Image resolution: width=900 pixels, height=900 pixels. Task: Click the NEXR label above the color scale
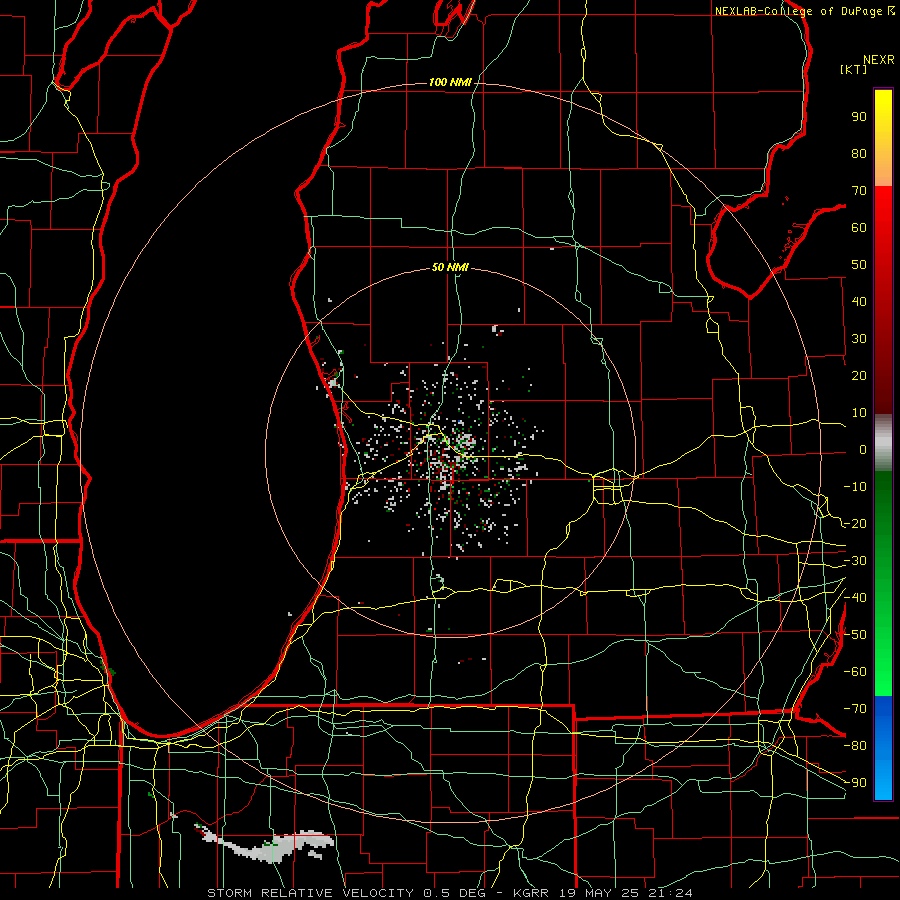879,60
